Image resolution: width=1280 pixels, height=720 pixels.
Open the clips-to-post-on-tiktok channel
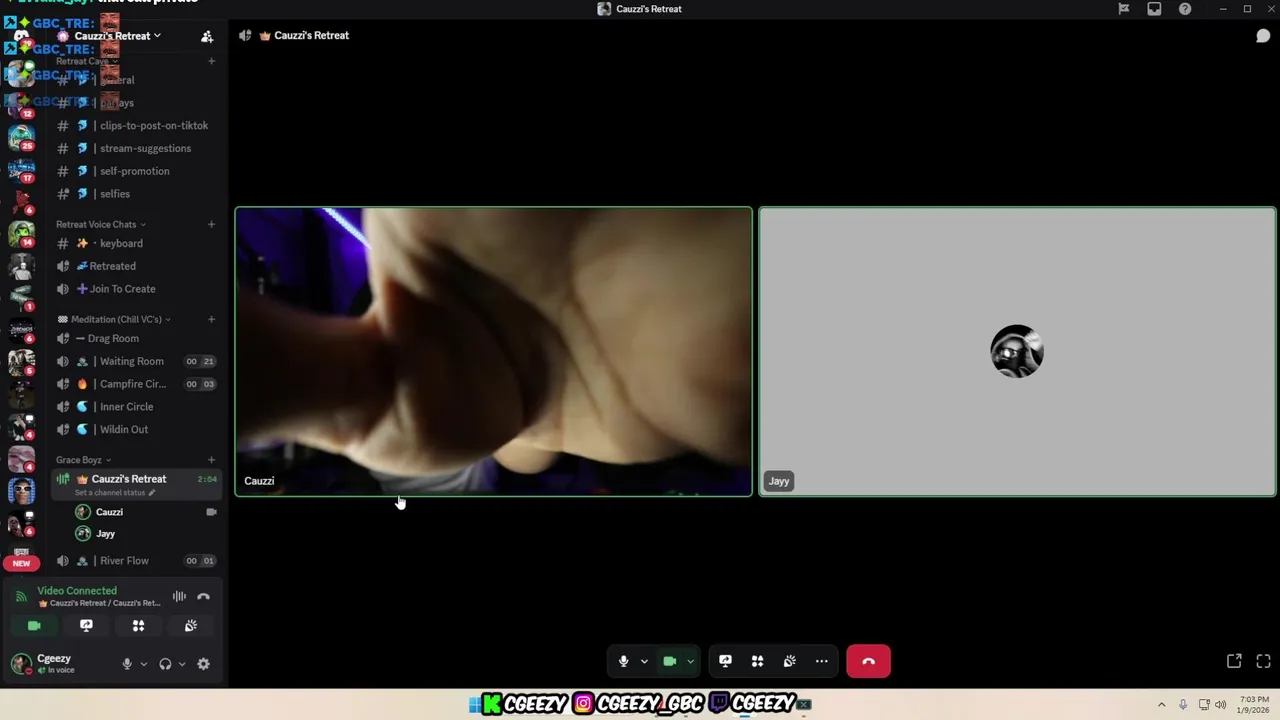coord(135,126)
